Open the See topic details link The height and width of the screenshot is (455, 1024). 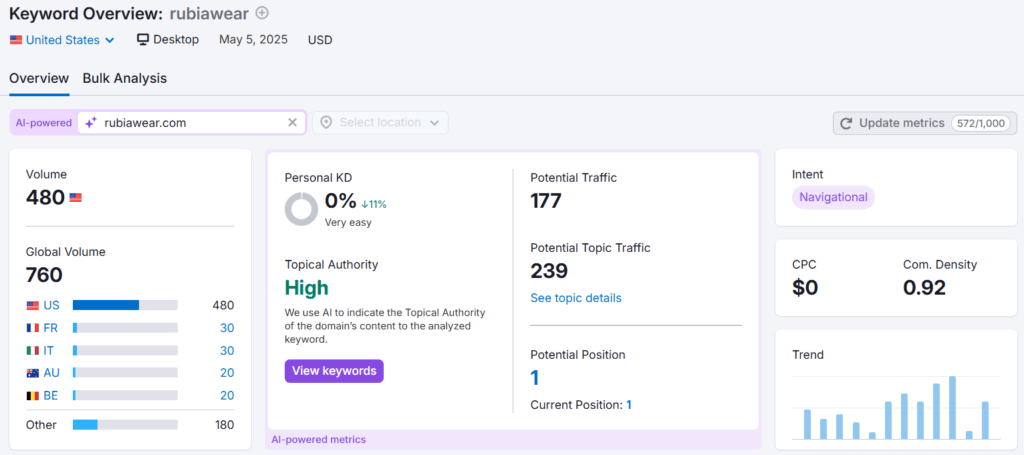[576, 298]
